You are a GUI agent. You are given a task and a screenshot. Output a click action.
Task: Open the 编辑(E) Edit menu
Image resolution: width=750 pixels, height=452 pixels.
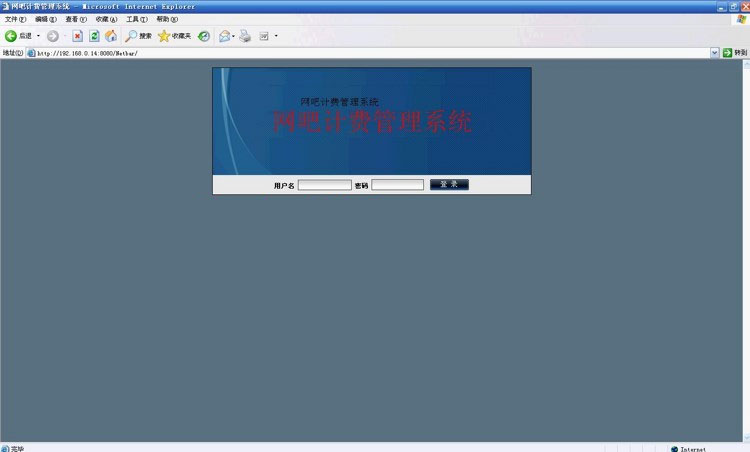click(45, 19)
